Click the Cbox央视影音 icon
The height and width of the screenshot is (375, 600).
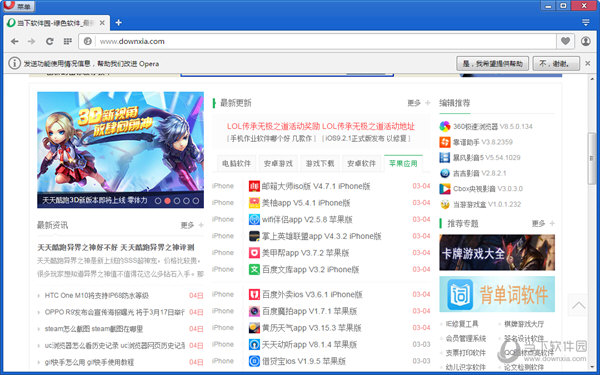pos(445,189)
